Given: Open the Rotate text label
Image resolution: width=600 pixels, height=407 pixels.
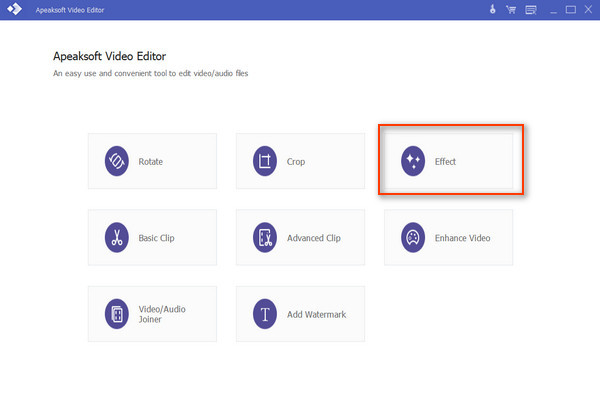Looking at the screenshot, I should coord(150,162).
